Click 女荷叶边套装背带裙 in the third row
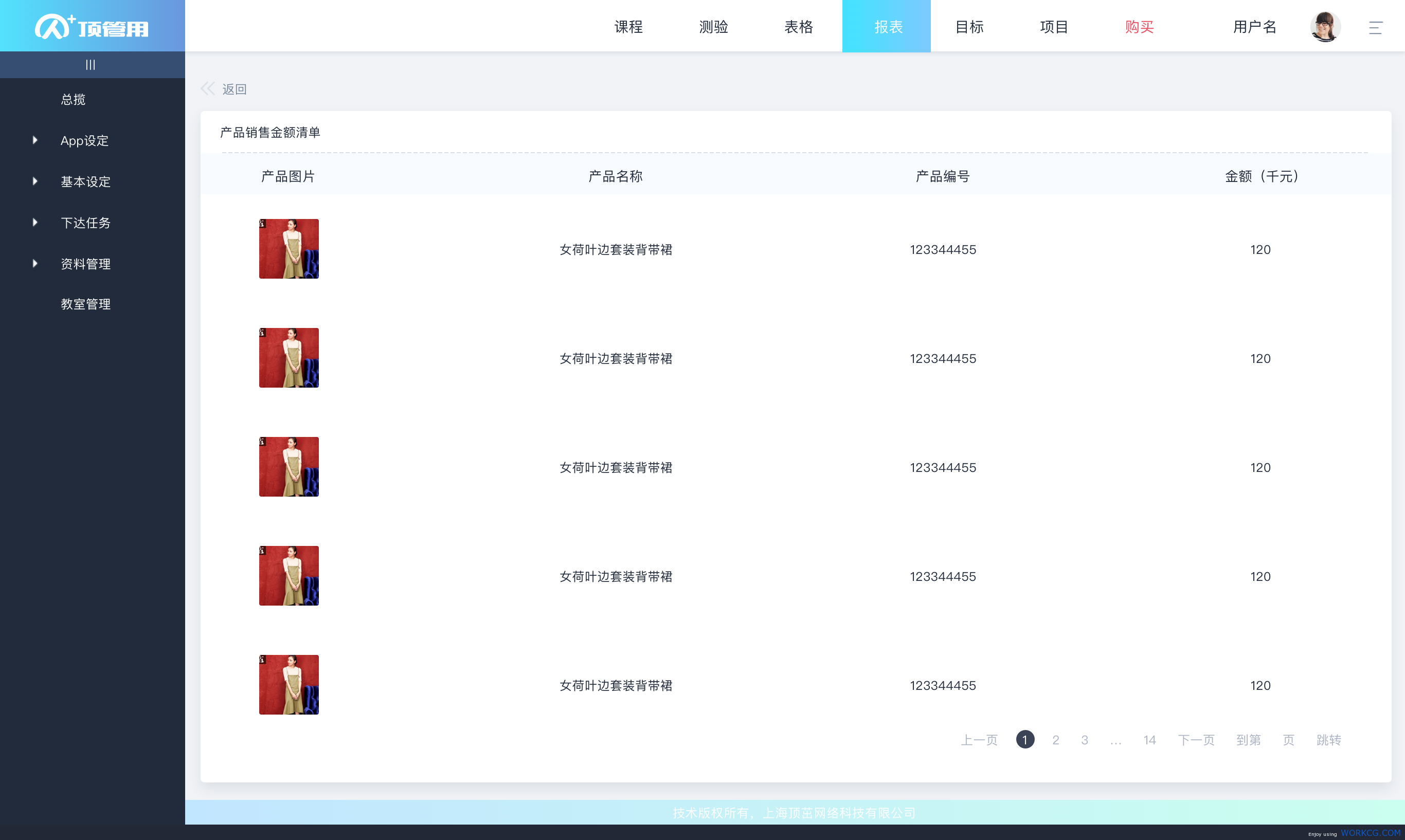The width and height of the screenshot is (1405, 840). coord(616,467)
